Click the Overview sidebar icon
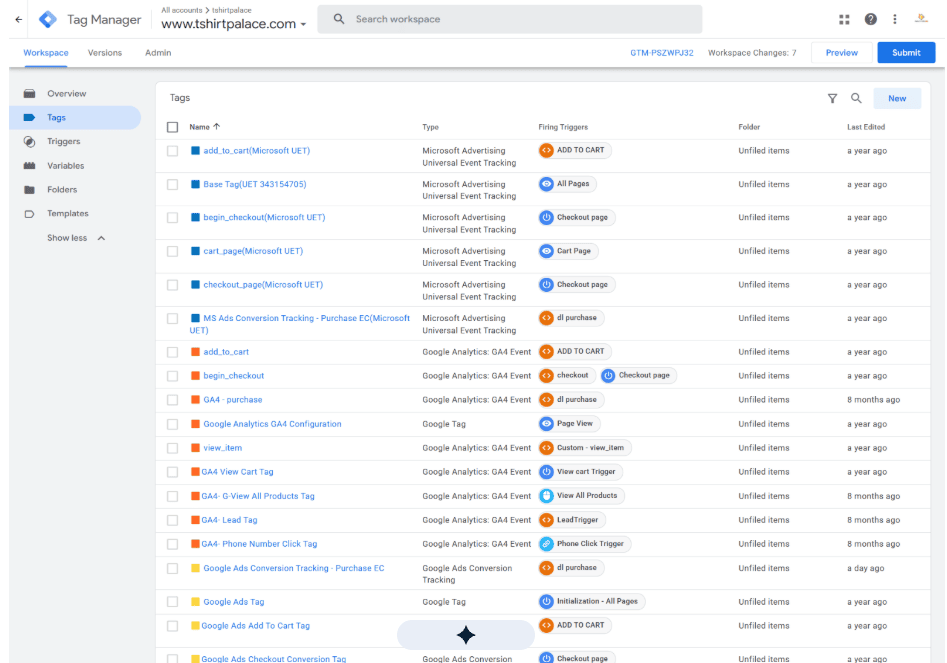 click(x=30, y=94)
